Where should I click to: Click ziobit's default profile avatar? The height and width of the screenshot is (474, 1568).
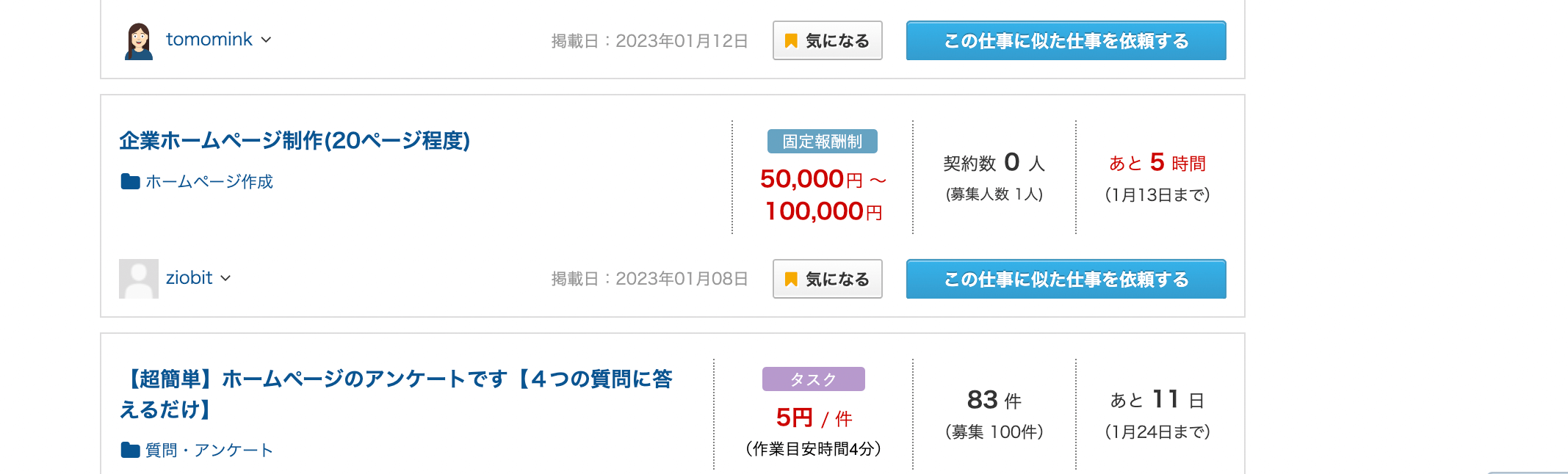(x=139, y=279)
